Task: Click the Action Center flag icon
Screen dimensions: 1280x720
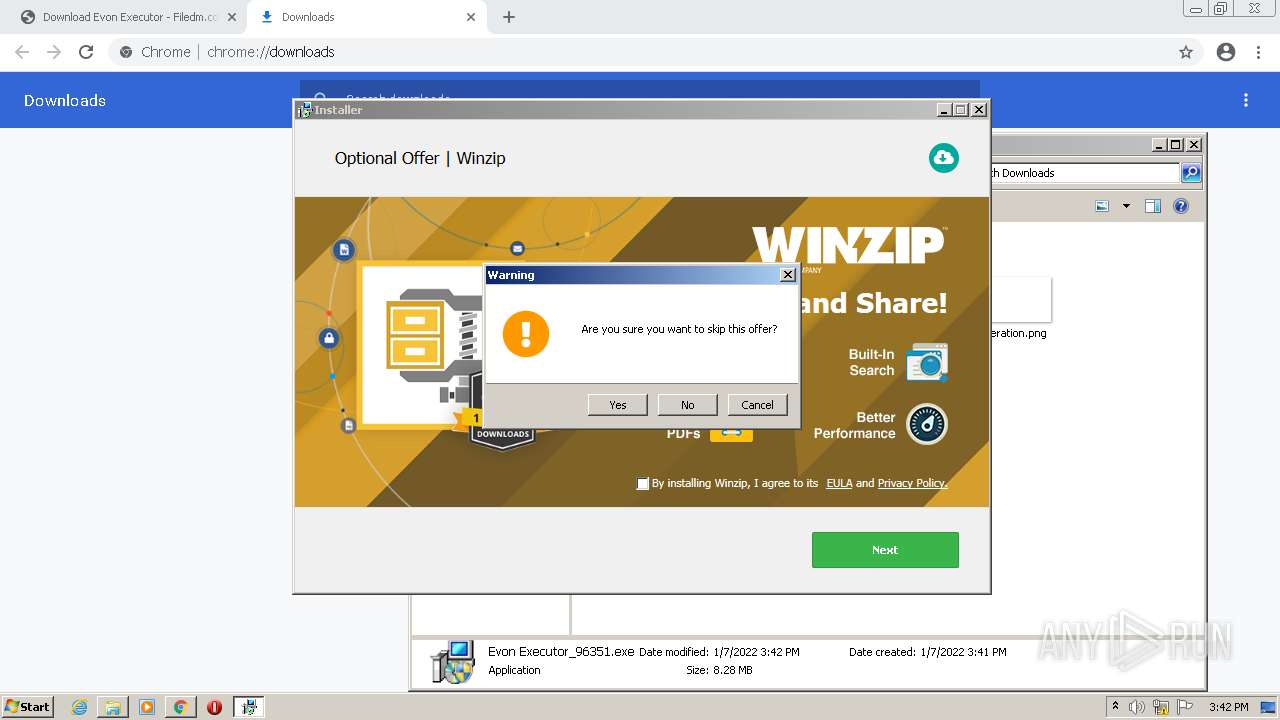Action: (x=1185, y=707)
